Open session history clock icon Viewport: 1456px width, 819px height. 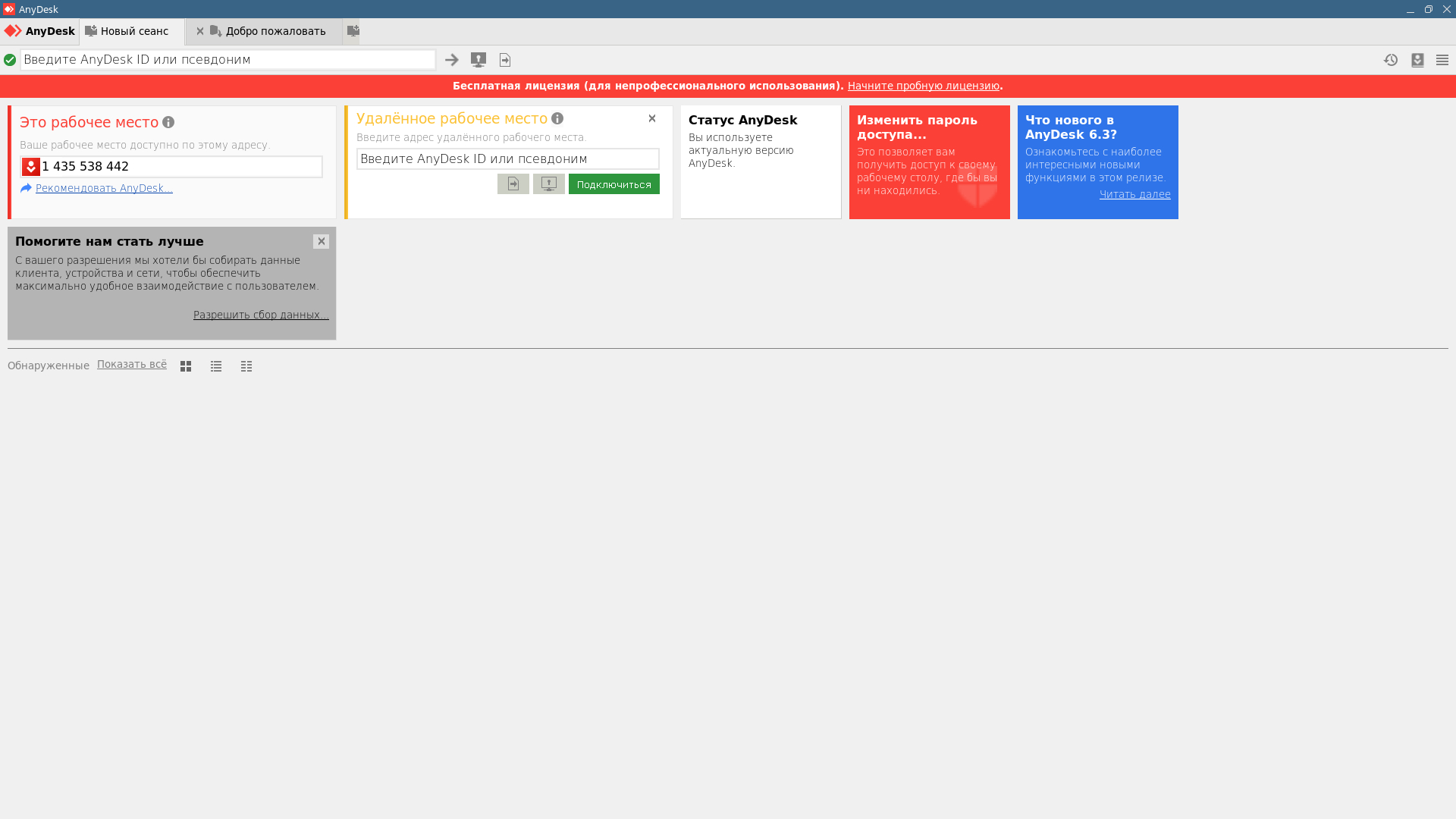point(1391,60)
